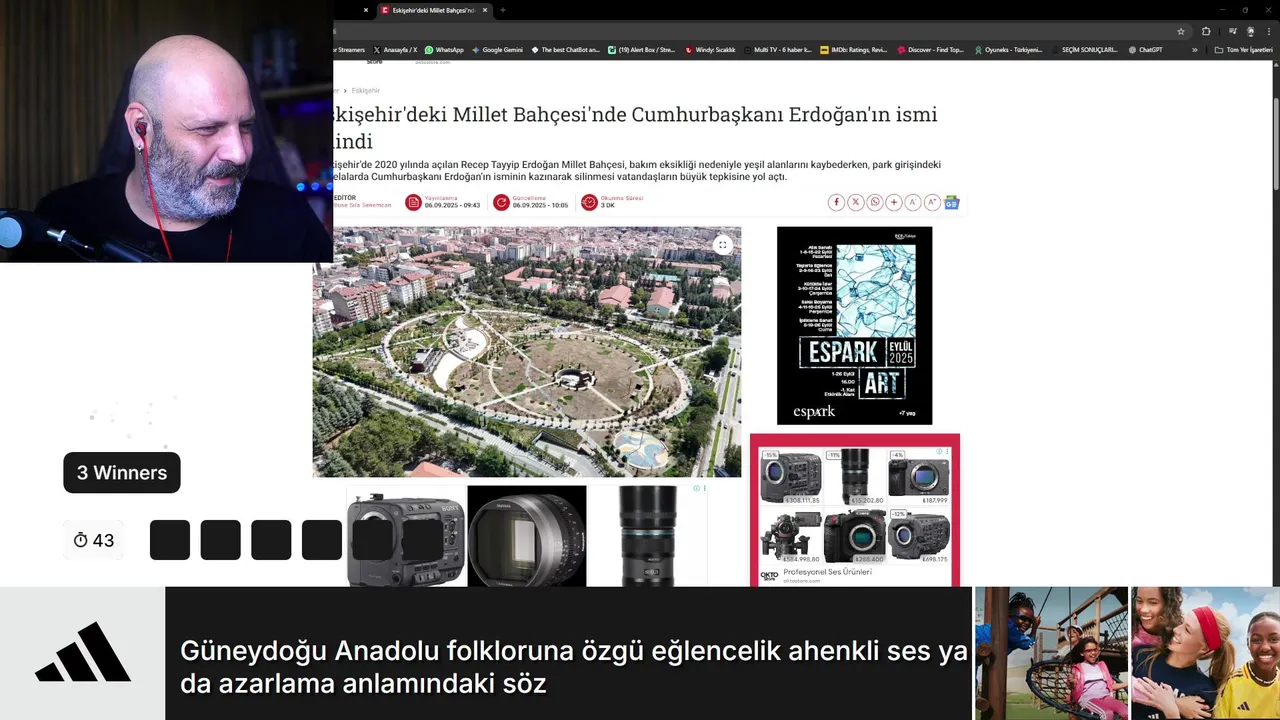The height and width of the screenshot is (720, 1280).
Task: Open Google Gemini bookmark
Action: [497, 49]
